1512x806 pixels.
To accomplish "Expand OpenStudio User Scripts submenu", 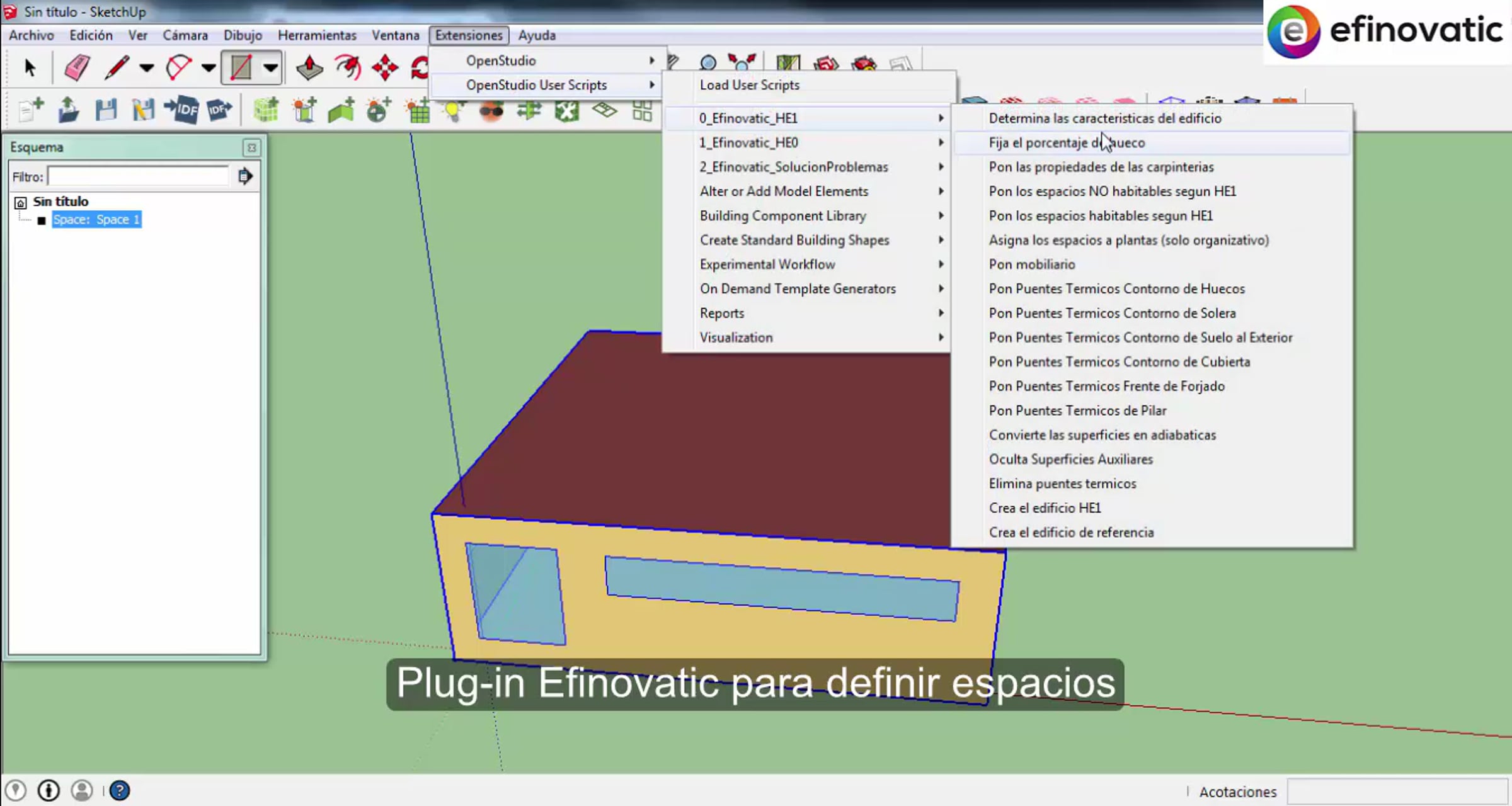I will coord(547,85).
